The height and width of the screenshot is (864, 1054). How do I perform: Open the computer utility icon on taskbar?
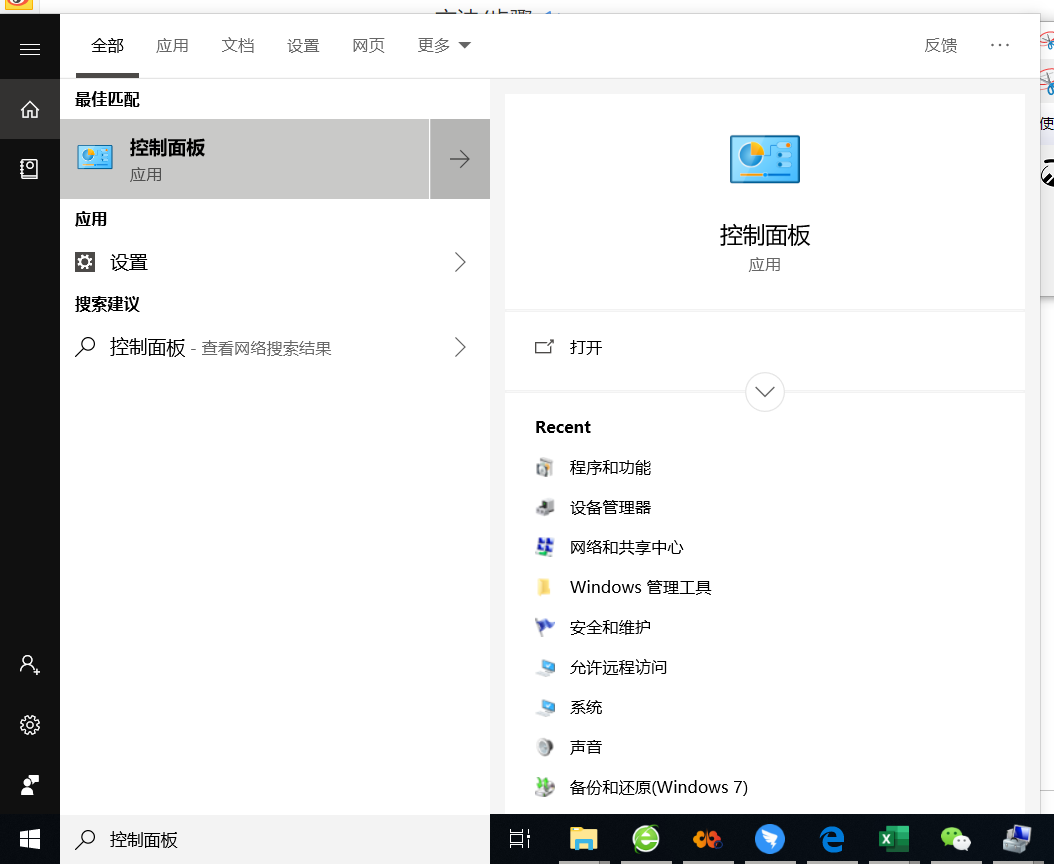1017,838
